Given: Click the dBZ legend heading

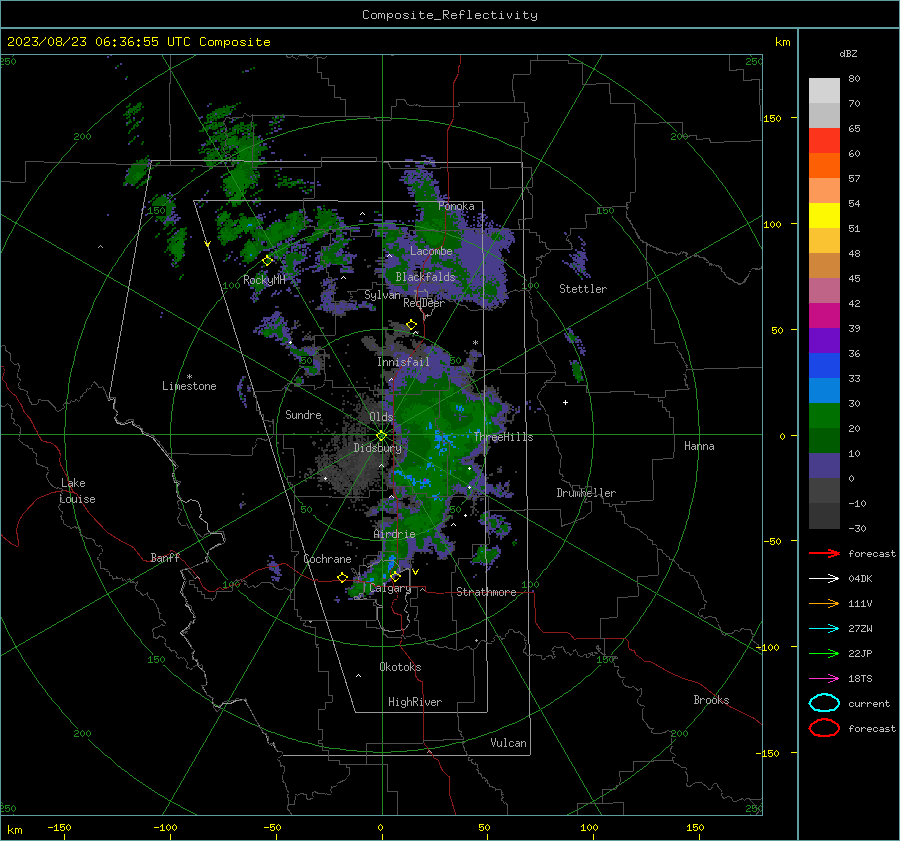Looking at the screenshot, I should [848, 53].
